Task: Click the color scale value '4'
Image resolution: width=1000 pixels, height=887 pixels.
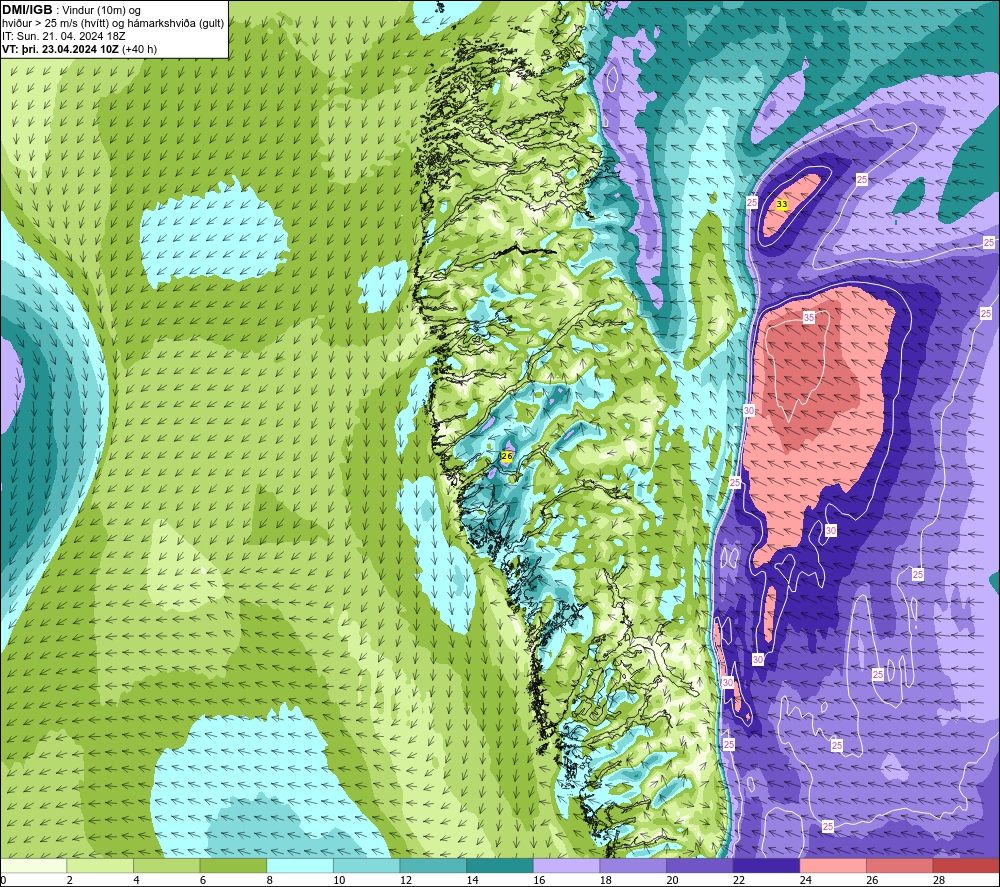Action: pyautogui.click(x=136, y=880)
